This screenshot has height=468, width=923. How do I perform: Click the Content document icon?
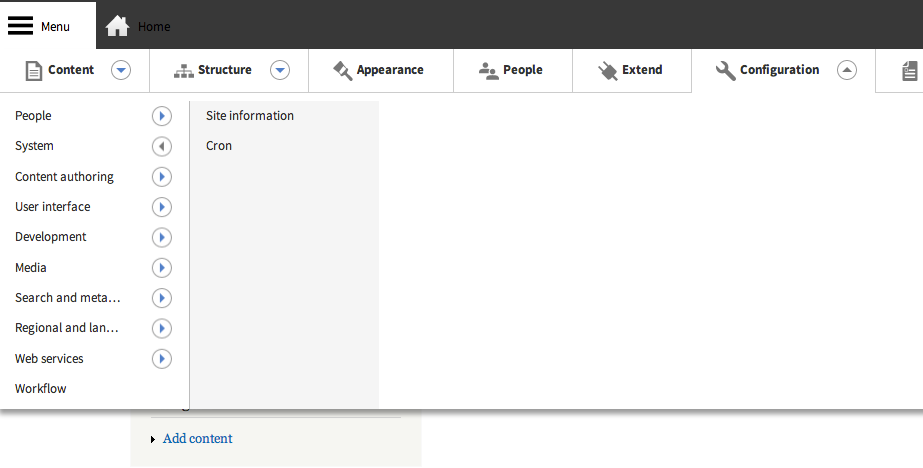click(34, 71)
